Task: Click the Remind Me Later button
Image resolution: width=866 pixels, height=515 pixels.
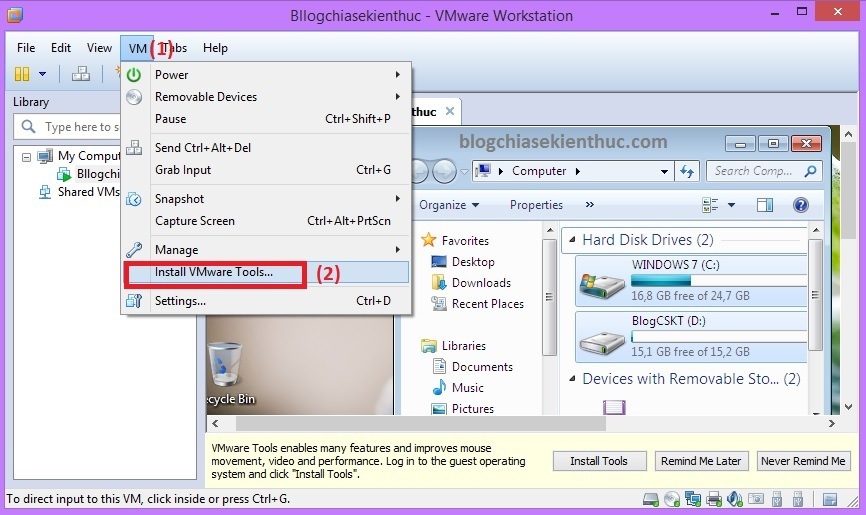Action: (x=701, y=461)
